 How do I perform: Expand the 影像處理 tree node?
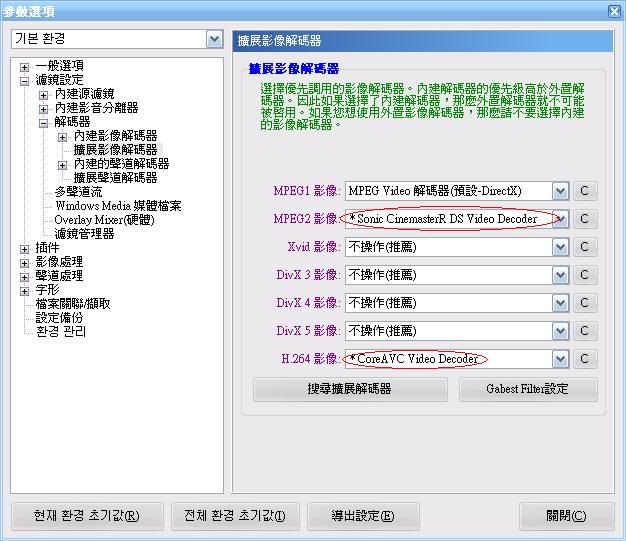(x=25, y=262)
